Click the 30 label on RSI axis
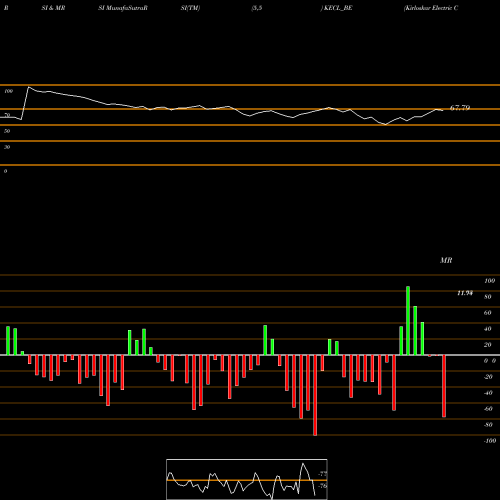This screenshot has height=500, width=500. click(7, 147)
